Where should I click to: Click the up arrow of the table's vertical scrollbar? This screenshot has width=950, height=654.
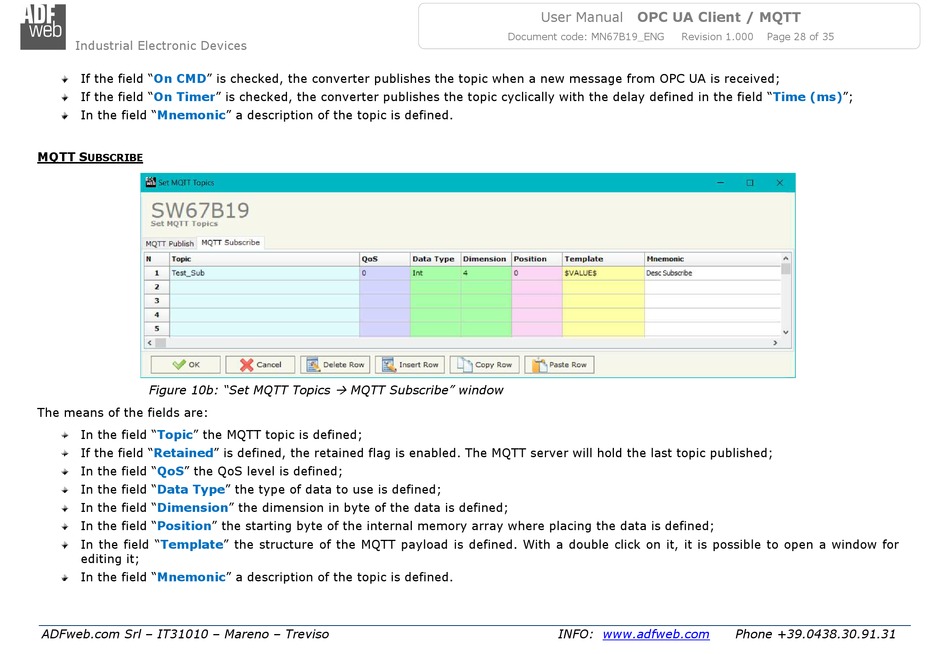786,258
